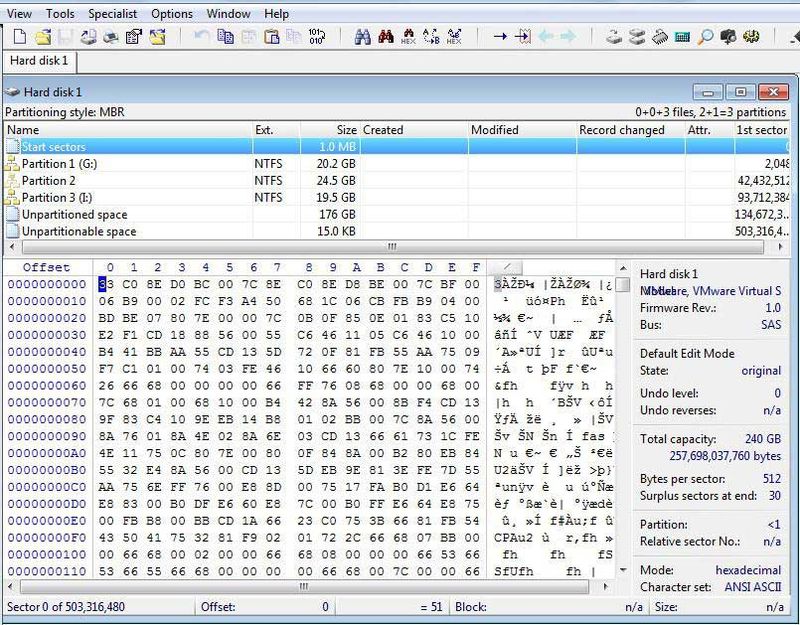This screenshot has width=800, height=625.
Task: Click the 'ANSI ASCII' character set value
Action: point(753,587)
